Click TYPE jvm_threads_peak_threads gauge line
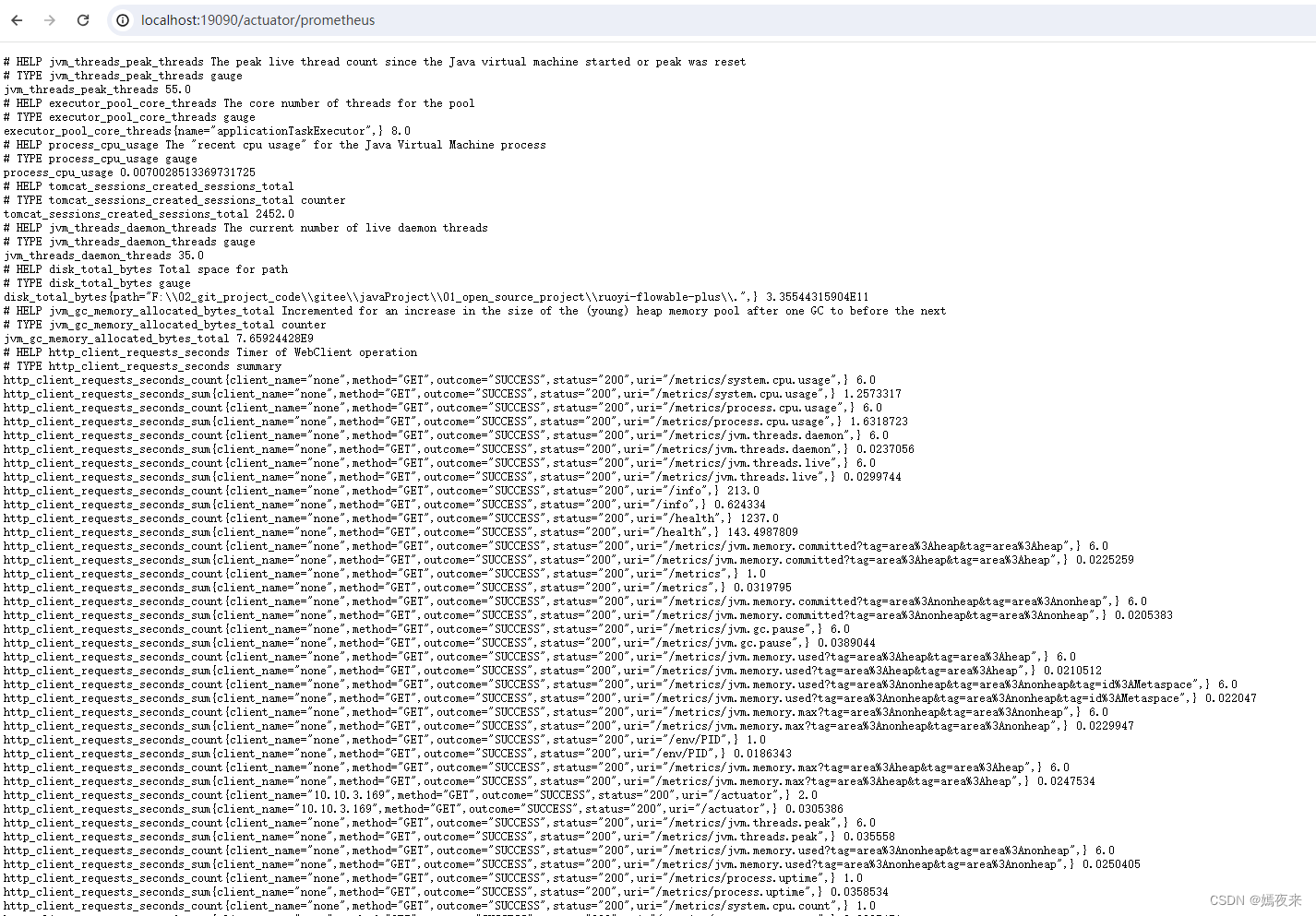Viewport: 1316px width, 916px height. click(124, 76)
